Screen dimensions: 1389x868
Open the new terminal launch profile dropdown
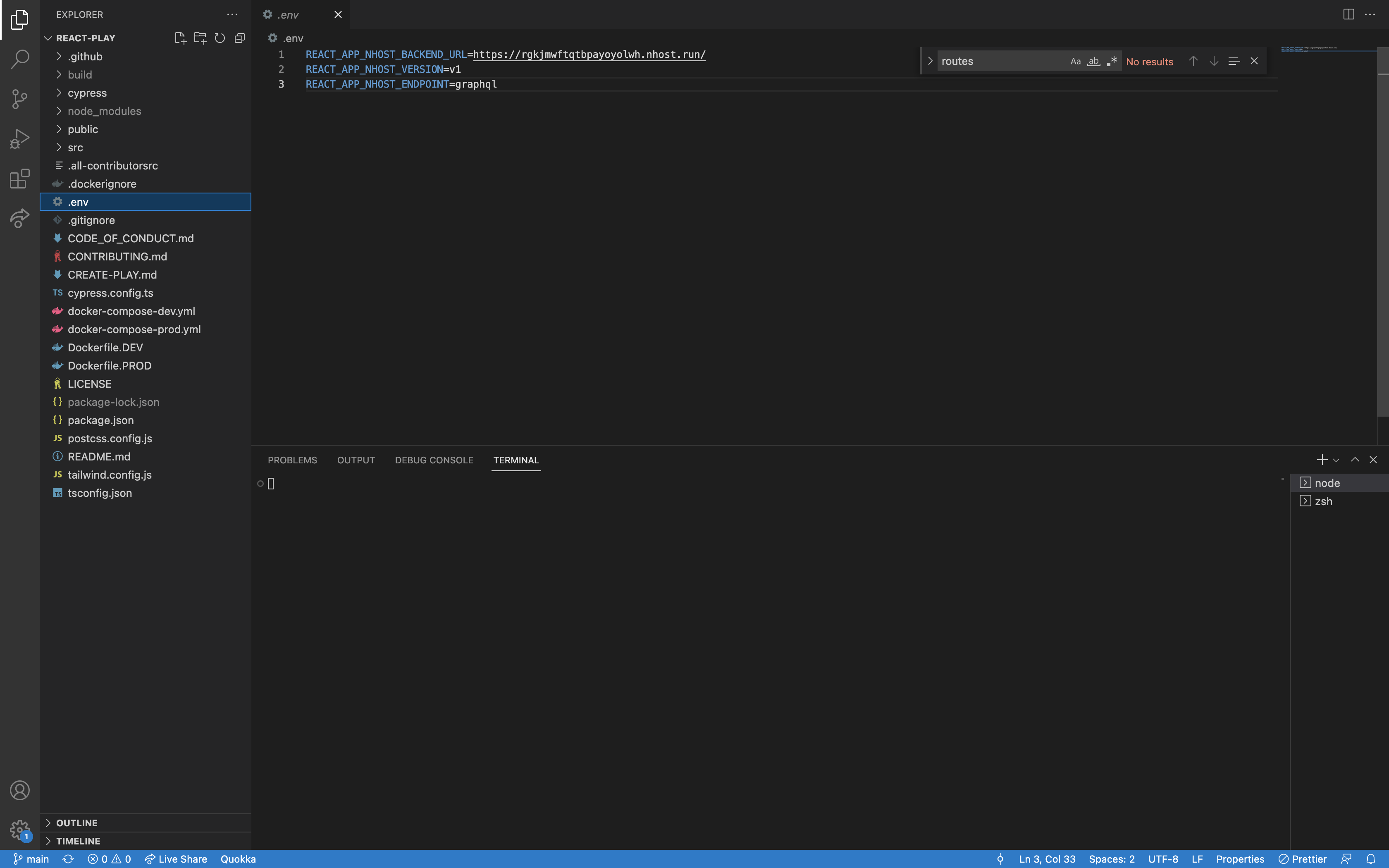click(1336, 460)
